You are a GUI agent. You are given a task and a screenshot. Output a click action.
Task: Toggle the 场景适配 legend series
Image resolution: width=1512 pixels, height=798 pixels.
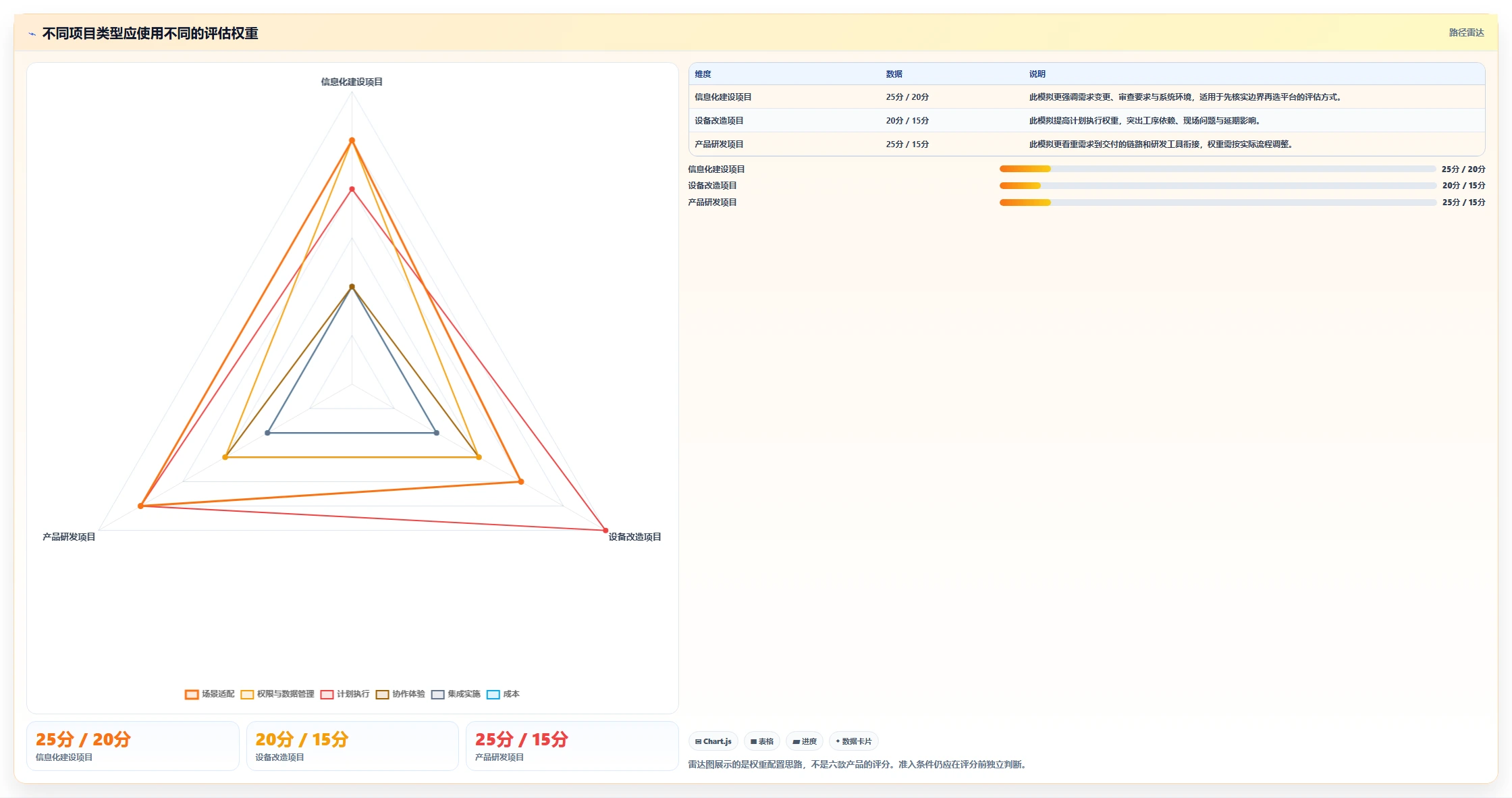click(210, 694)
